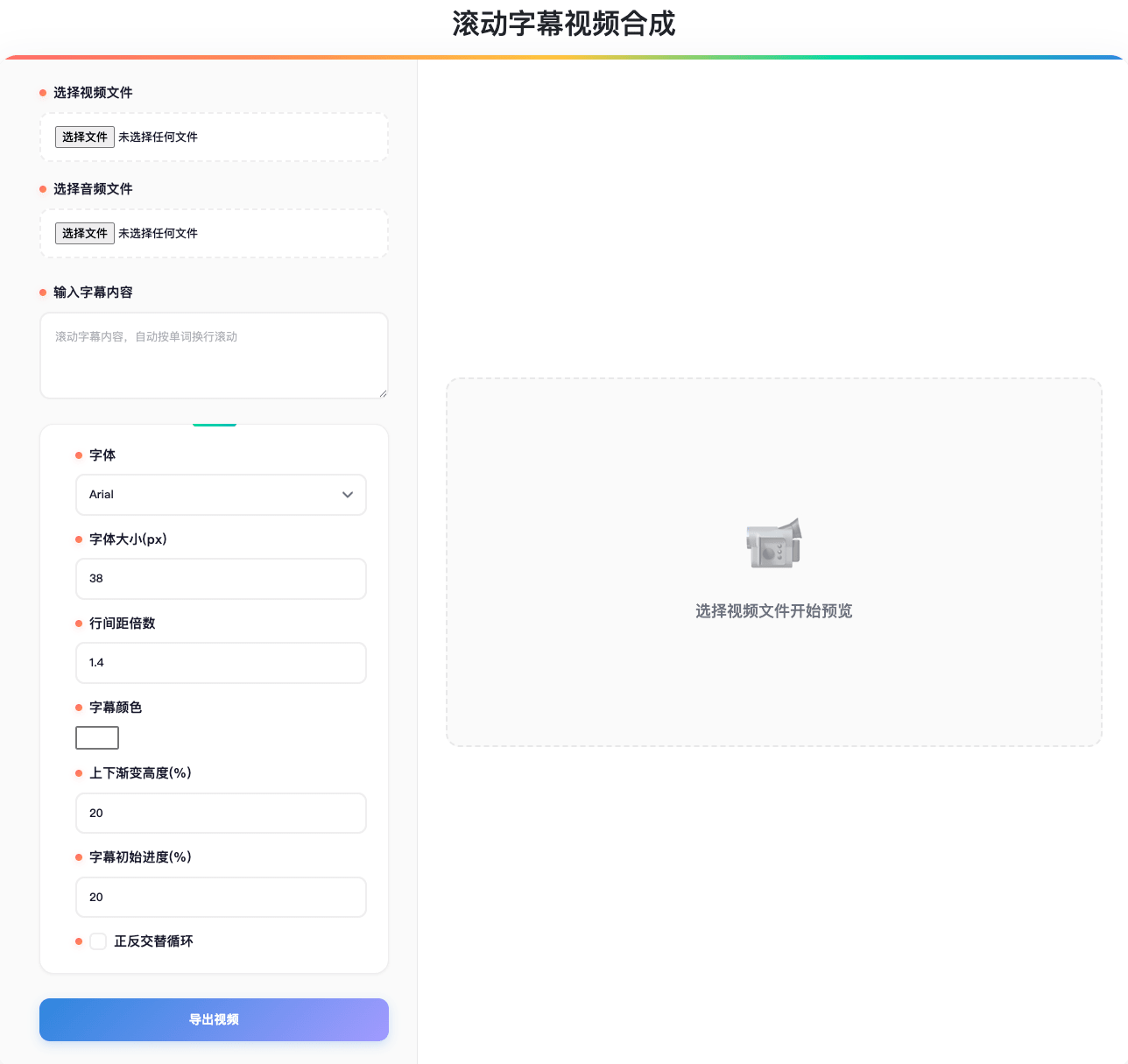
Task: Click the 选择视频文件开始预览 placeholder text
Action: coord(773,611)
